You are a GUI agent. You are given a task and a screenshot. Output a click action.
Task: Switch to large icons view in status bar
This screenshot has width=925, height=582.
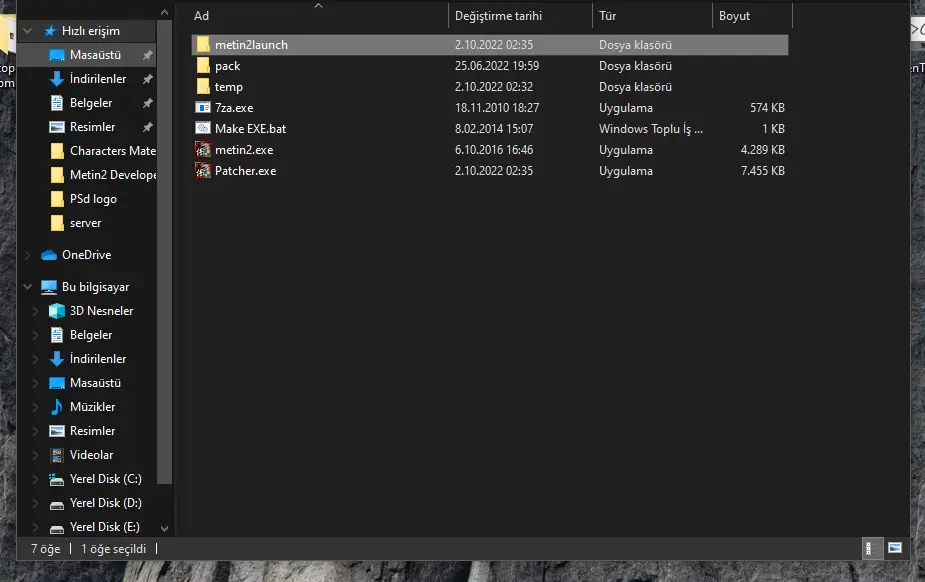click(x=895, y=548)
